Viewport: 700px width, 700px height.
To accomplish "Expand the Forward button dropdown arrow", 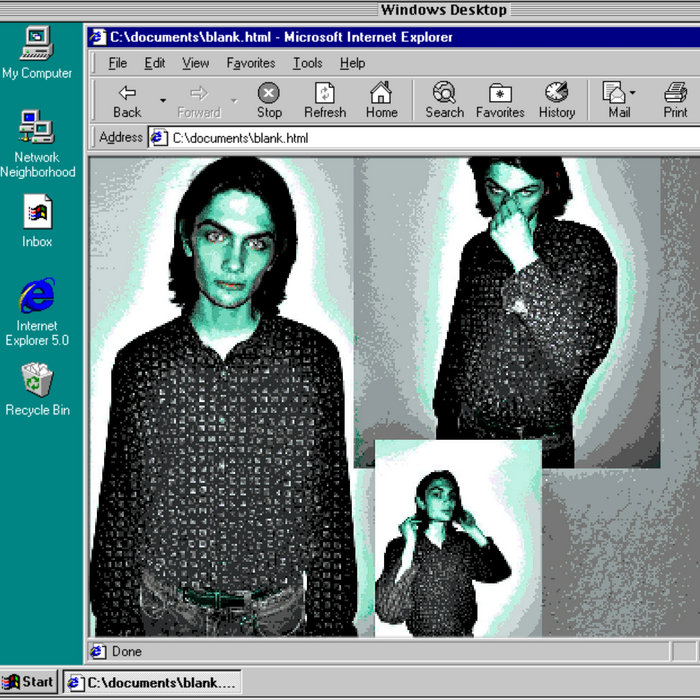I will point(235,100).
